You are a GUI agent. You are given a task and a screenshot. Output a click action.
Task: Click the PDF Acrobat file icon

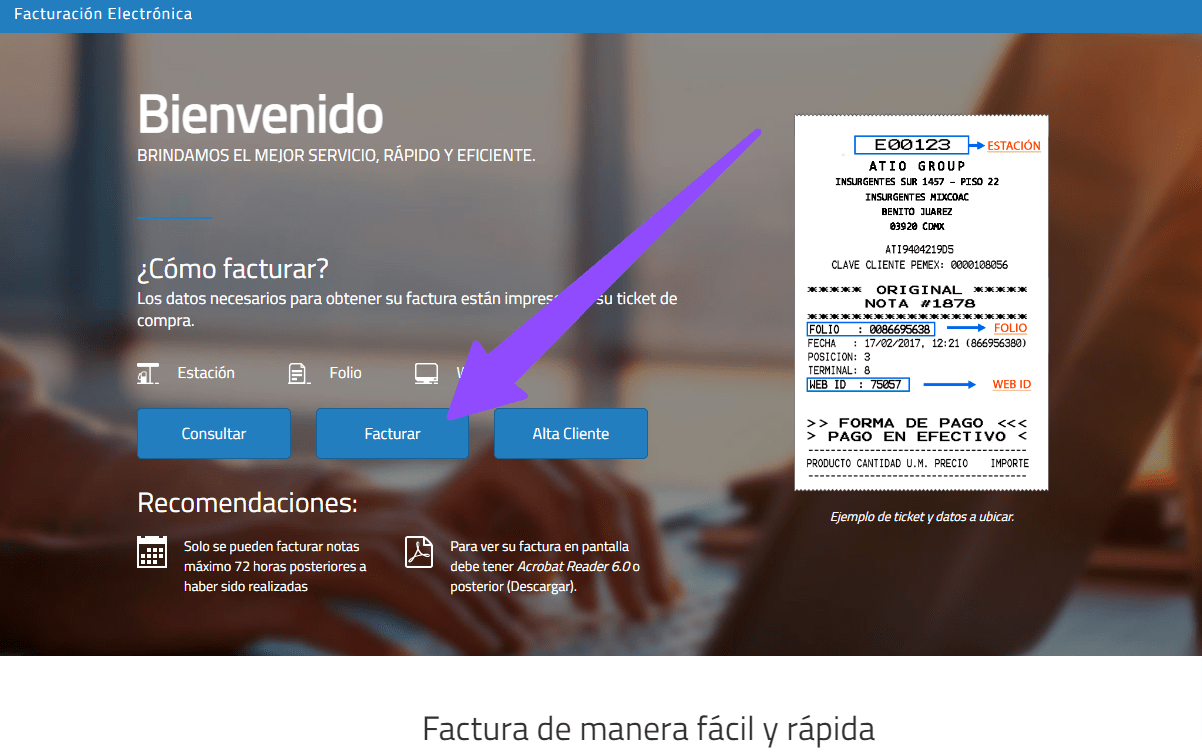tap(419, 552)
